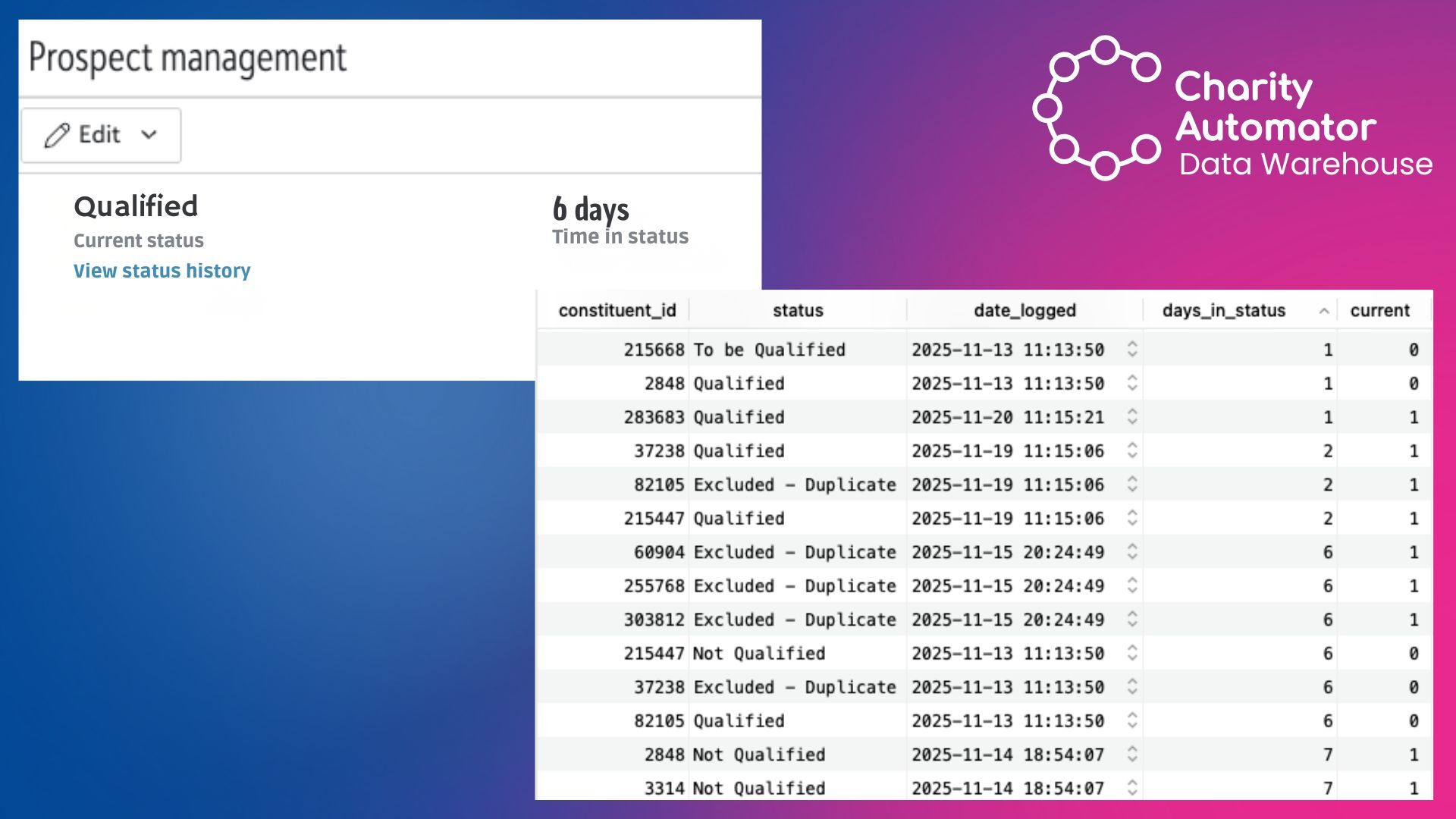Viewport: 1456px width, 819px height.
Task: Open date stepper for row 60904
Action: (1132, 551)
